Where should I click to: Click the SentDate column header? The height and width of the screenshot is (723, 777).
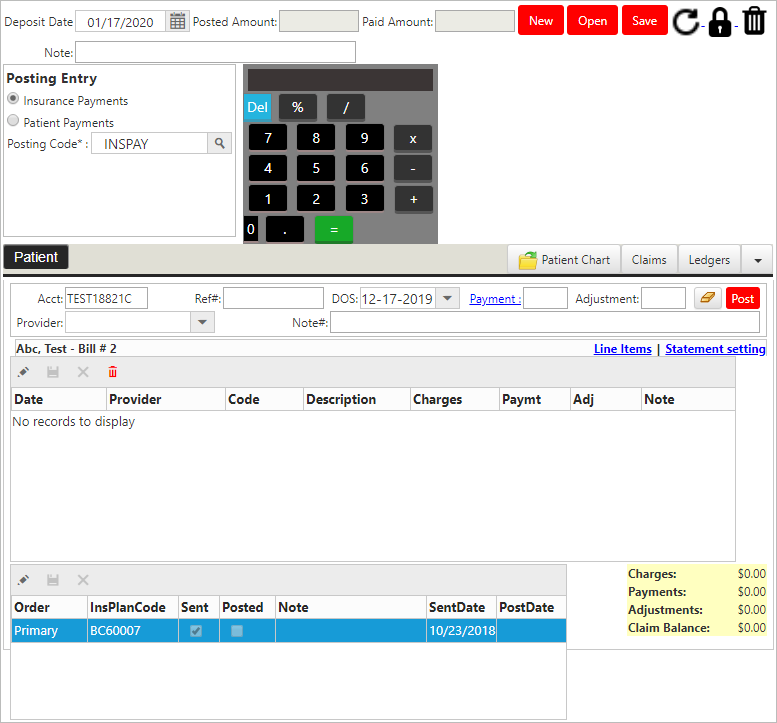click(461, 607)
